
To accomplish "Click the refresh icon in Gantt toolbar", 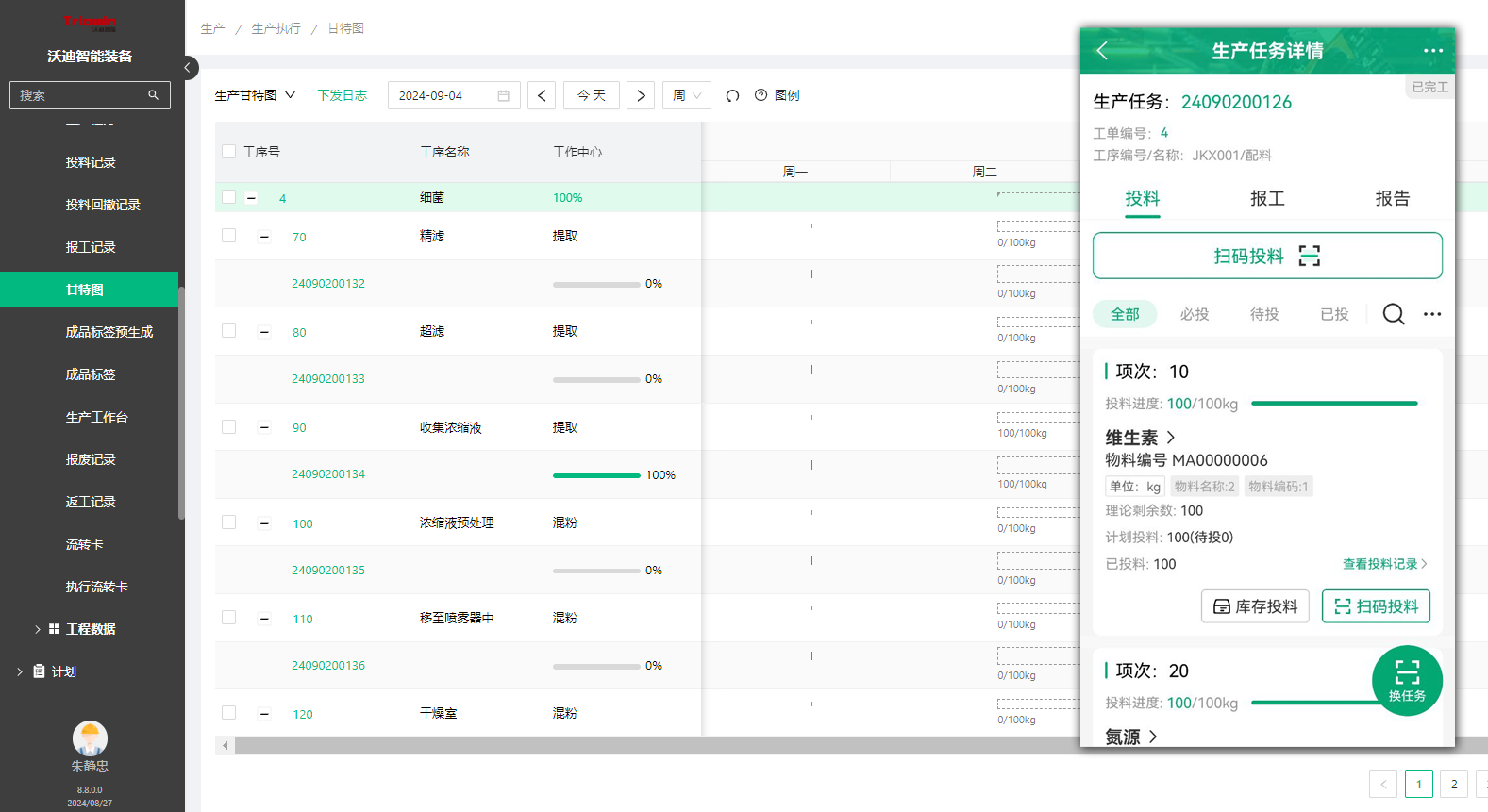I will click(732, 96).
